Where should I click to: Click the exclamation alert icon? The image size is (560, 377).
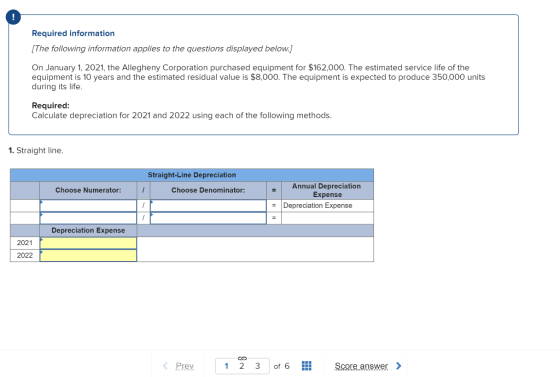click(x=13, y=17)
